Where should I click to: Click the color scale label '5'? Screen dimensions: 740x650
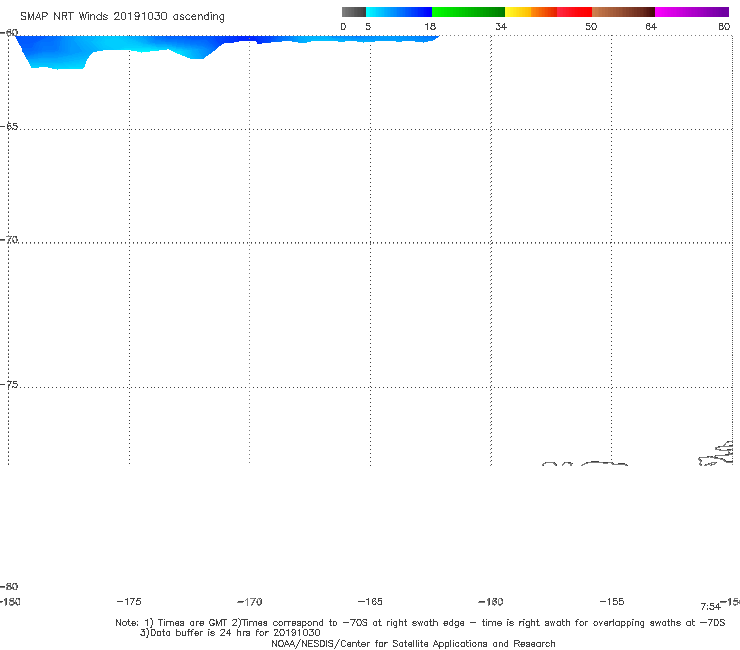tap(368, 27)
